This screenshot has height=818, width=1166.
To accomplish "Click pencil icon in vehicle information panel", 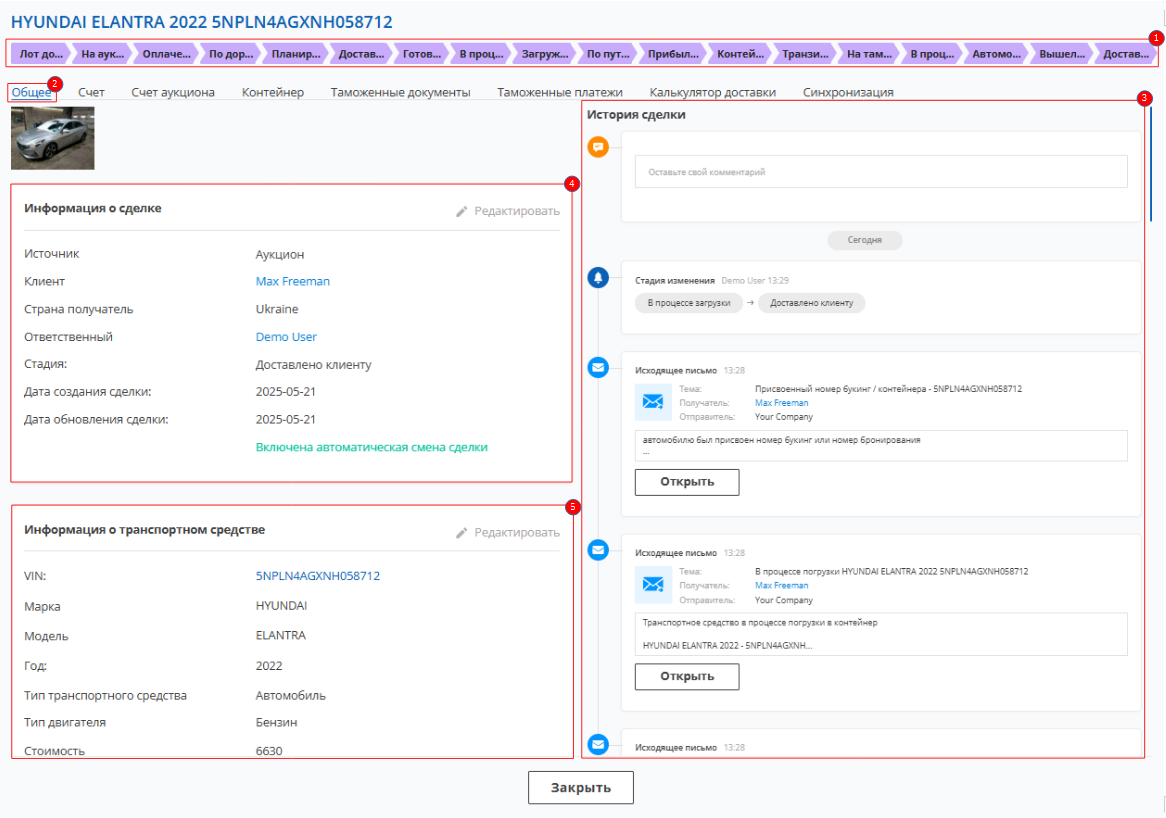I will pyautogui.click(x=461, y=533).
